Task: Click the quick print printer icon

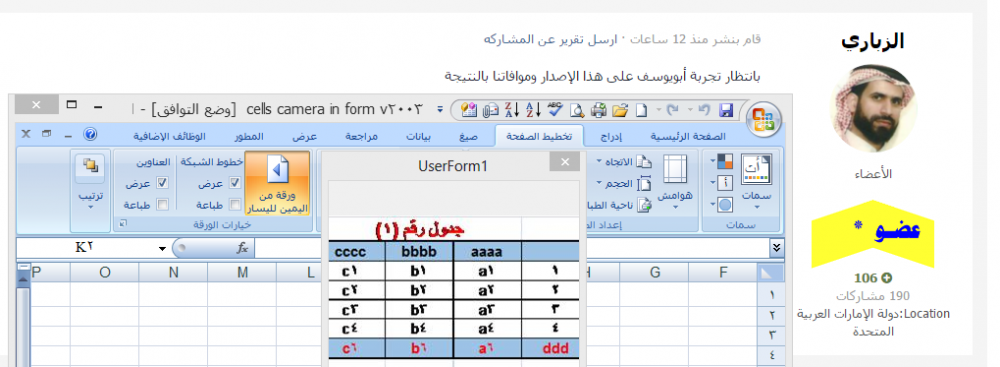Action: coord(598,110)
